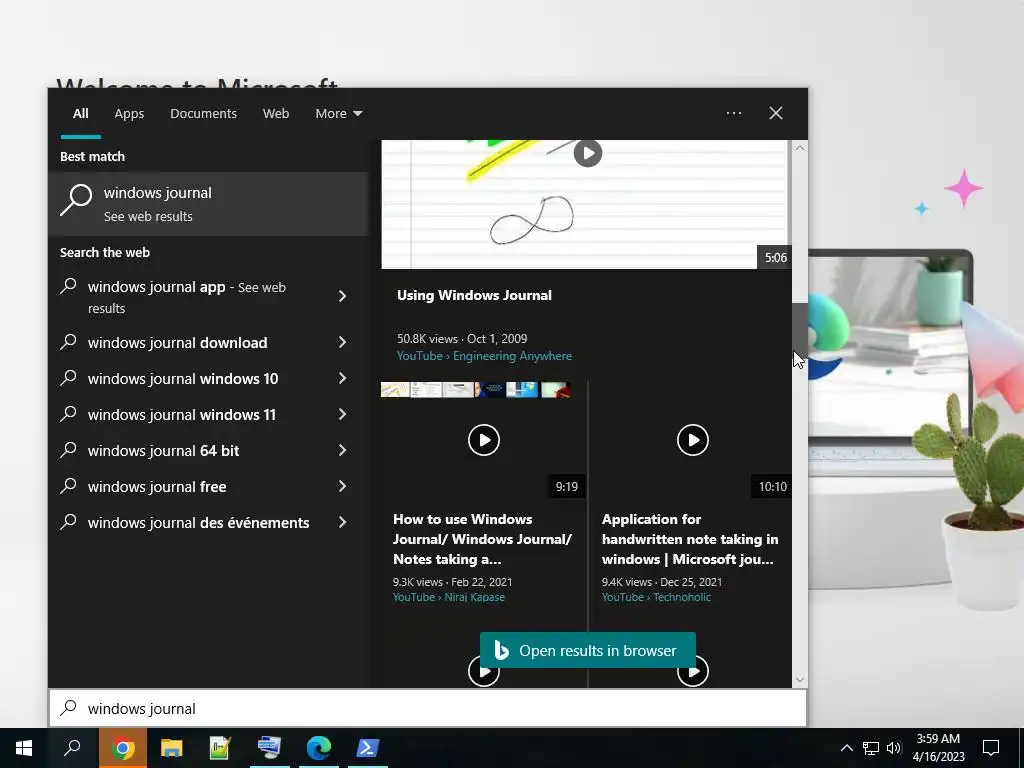Viewport: 1024px width, 768px height.
Task: Show hidden system tray icons
Action: tap(846, 748)
